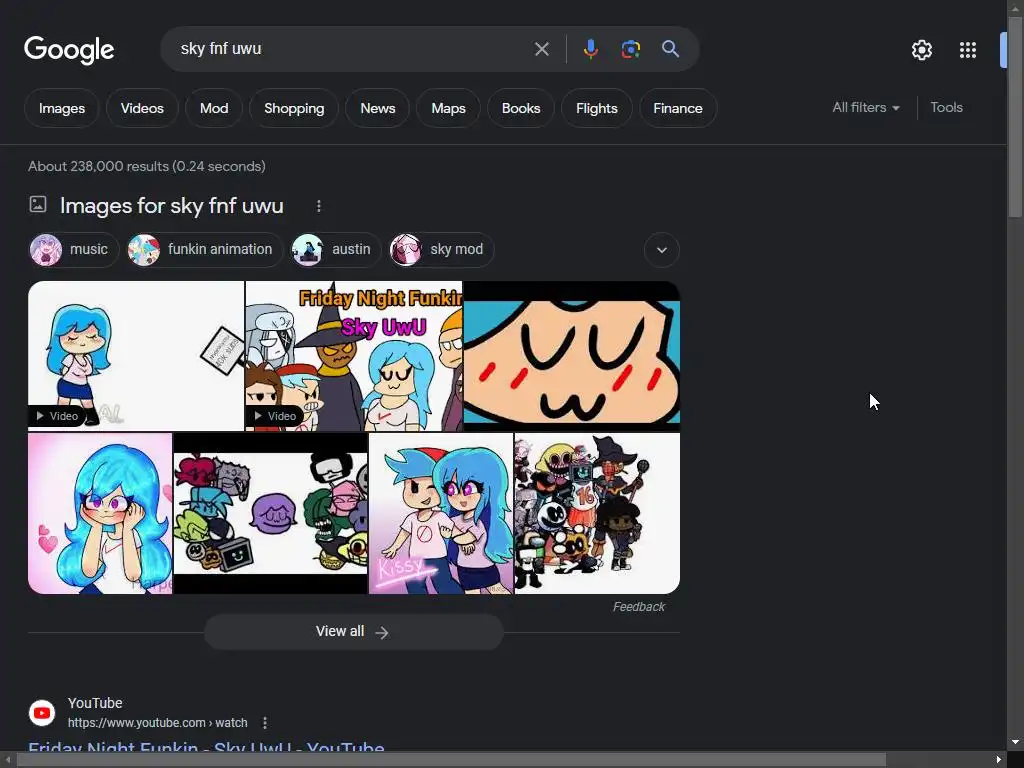Click horizontal scrollbar left arrow
This screenshot has height=768, width=1024.
(x=7, y=760)
